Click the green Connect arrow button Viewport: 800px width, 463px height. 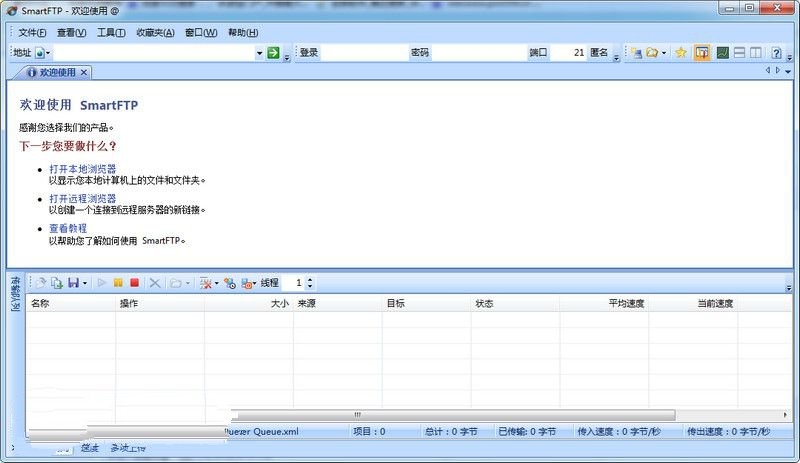(273, 53)
